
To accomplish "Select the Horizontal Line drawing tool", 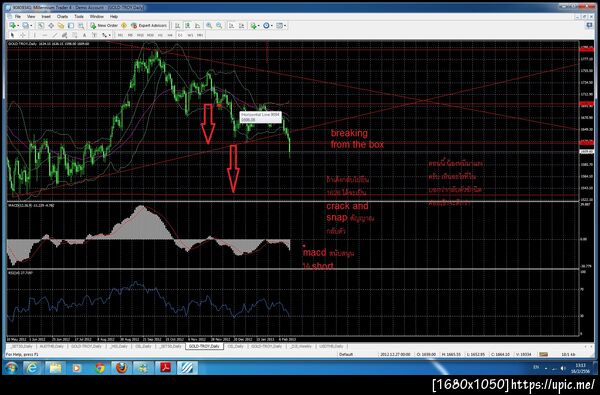I will pos(44,35).
